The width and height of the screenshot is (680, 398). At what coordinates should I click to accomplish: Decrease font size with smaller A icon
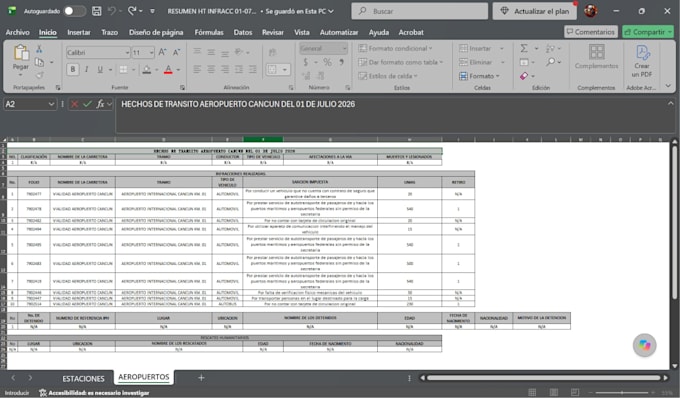(177, 52)
